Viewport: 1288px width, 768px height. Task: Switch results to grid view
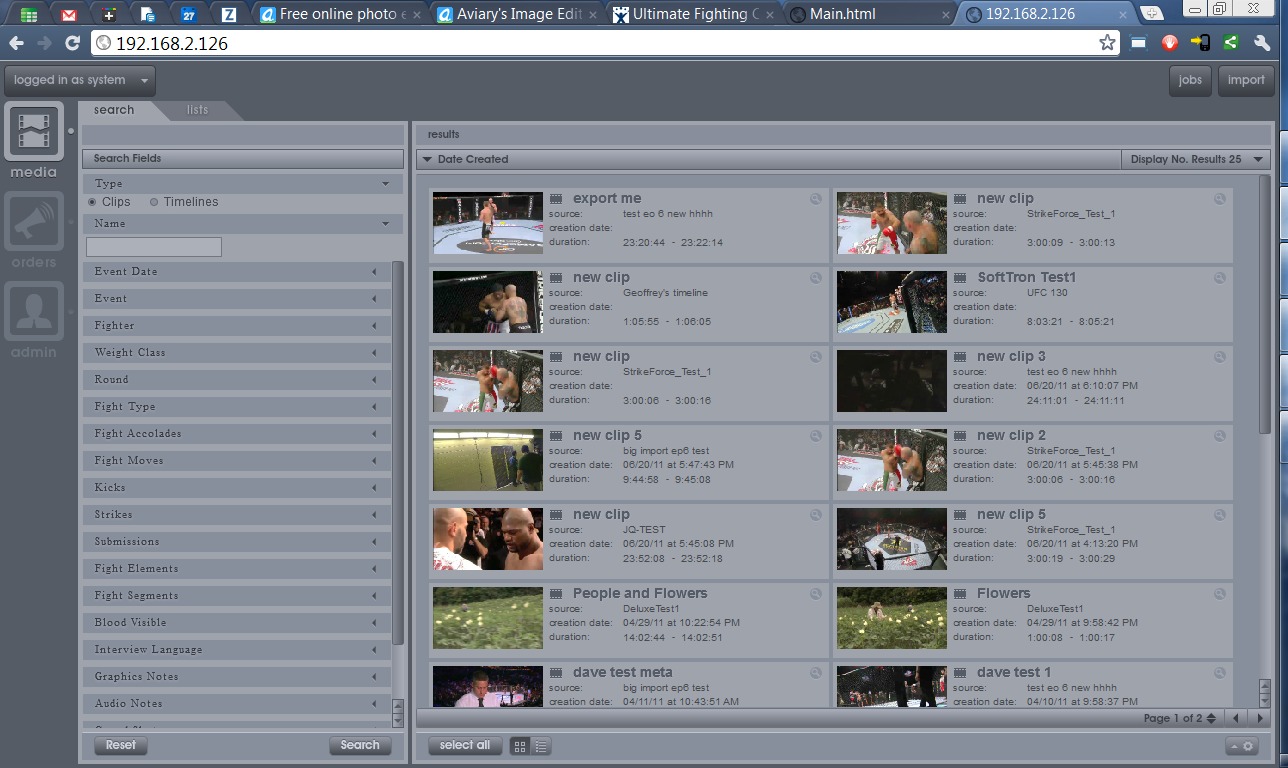click(520, 746)
